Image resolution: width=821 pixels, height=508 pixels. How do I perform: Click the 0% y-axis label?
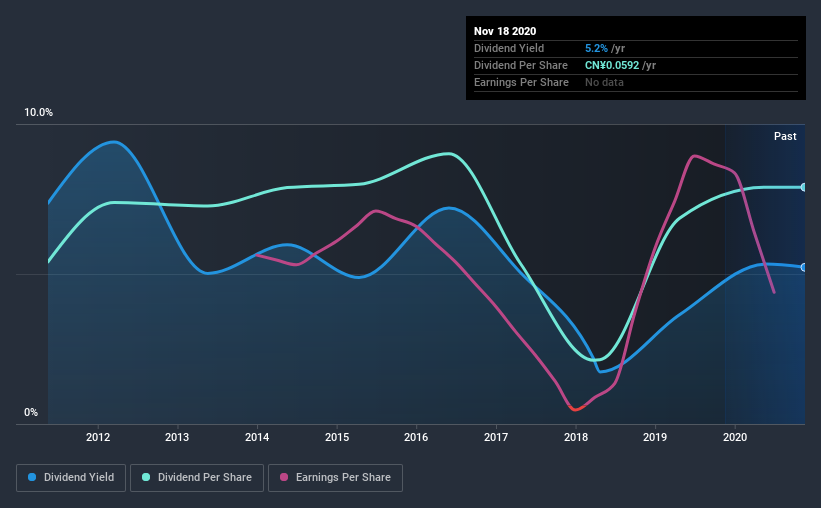pos(31,413)
